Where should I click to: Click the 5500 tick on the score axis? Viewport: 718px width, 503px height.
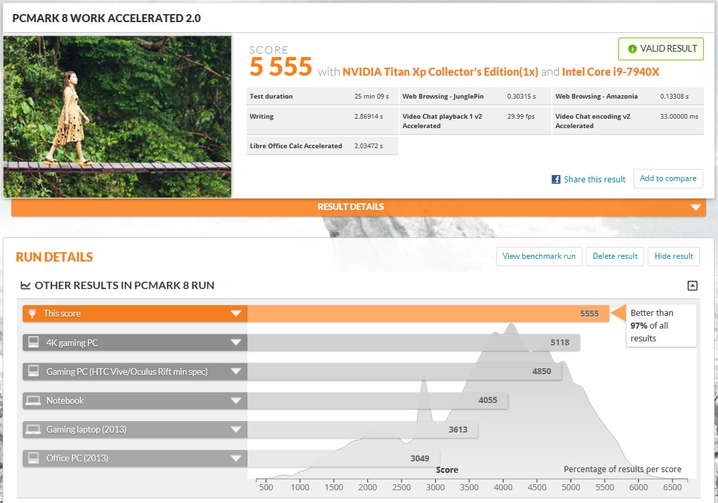(x=604, y=487)
